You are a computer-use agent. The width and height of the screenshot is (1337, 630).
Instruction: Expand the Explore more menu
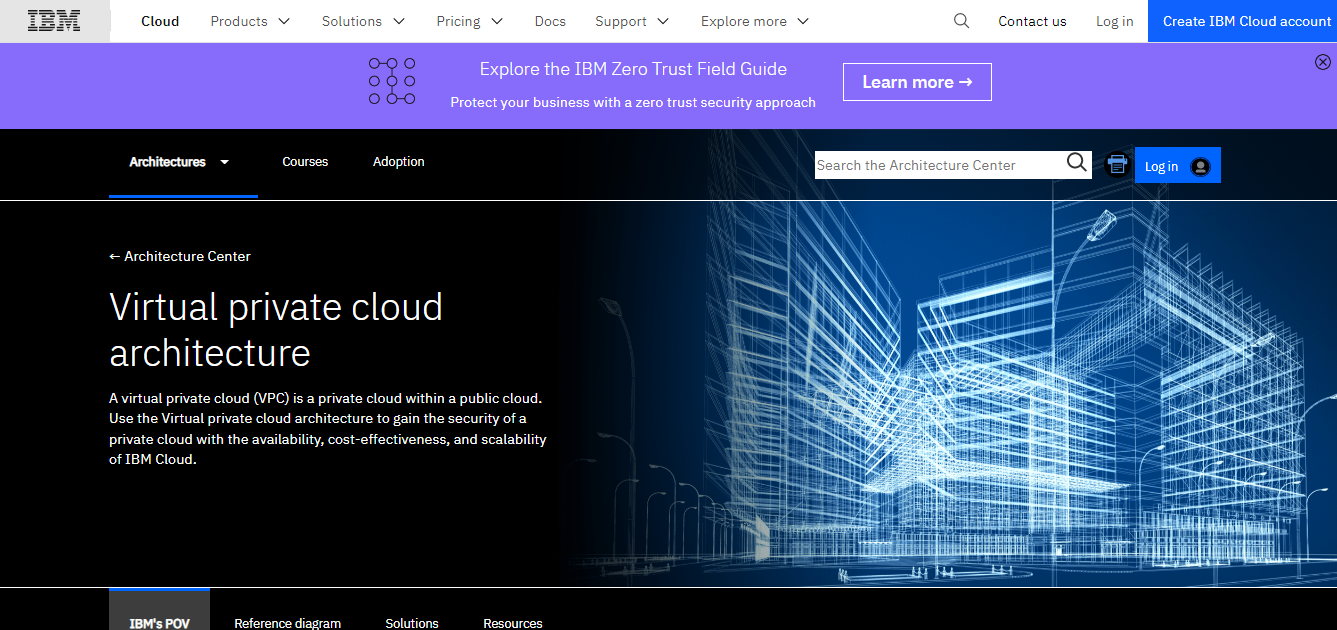(x=755, y=21)
